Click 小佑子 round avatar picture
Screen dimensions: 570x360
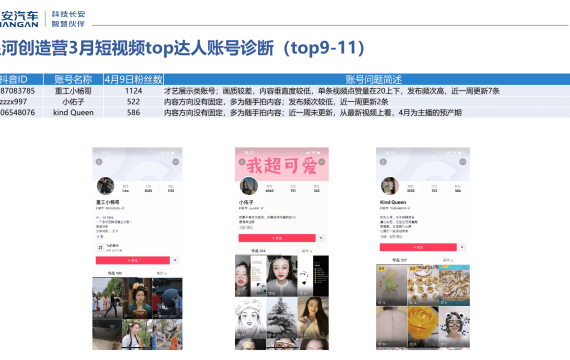pyautogui.click(x=249, y=186)
